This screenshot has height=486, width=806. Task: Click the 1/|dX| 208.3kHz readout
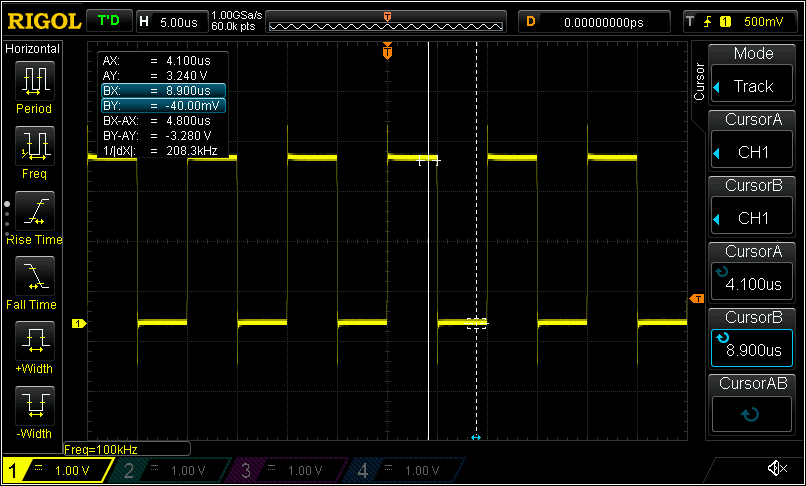(160, 151)
